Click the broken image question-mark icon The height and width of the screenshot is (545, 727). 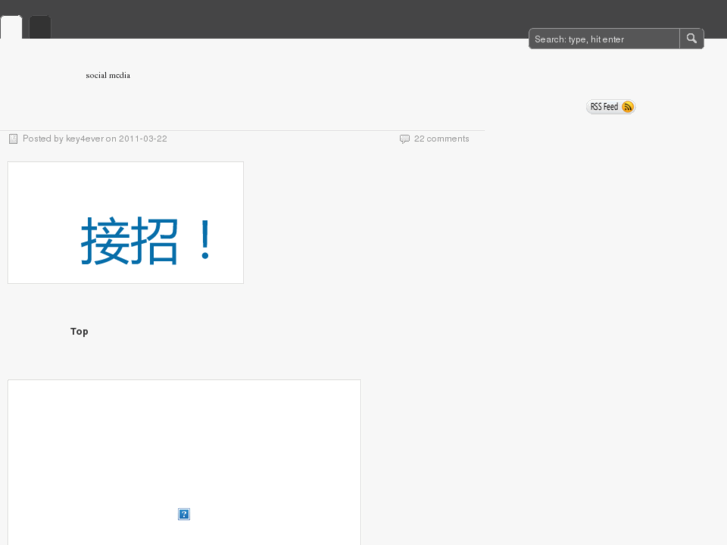(184, 514)
